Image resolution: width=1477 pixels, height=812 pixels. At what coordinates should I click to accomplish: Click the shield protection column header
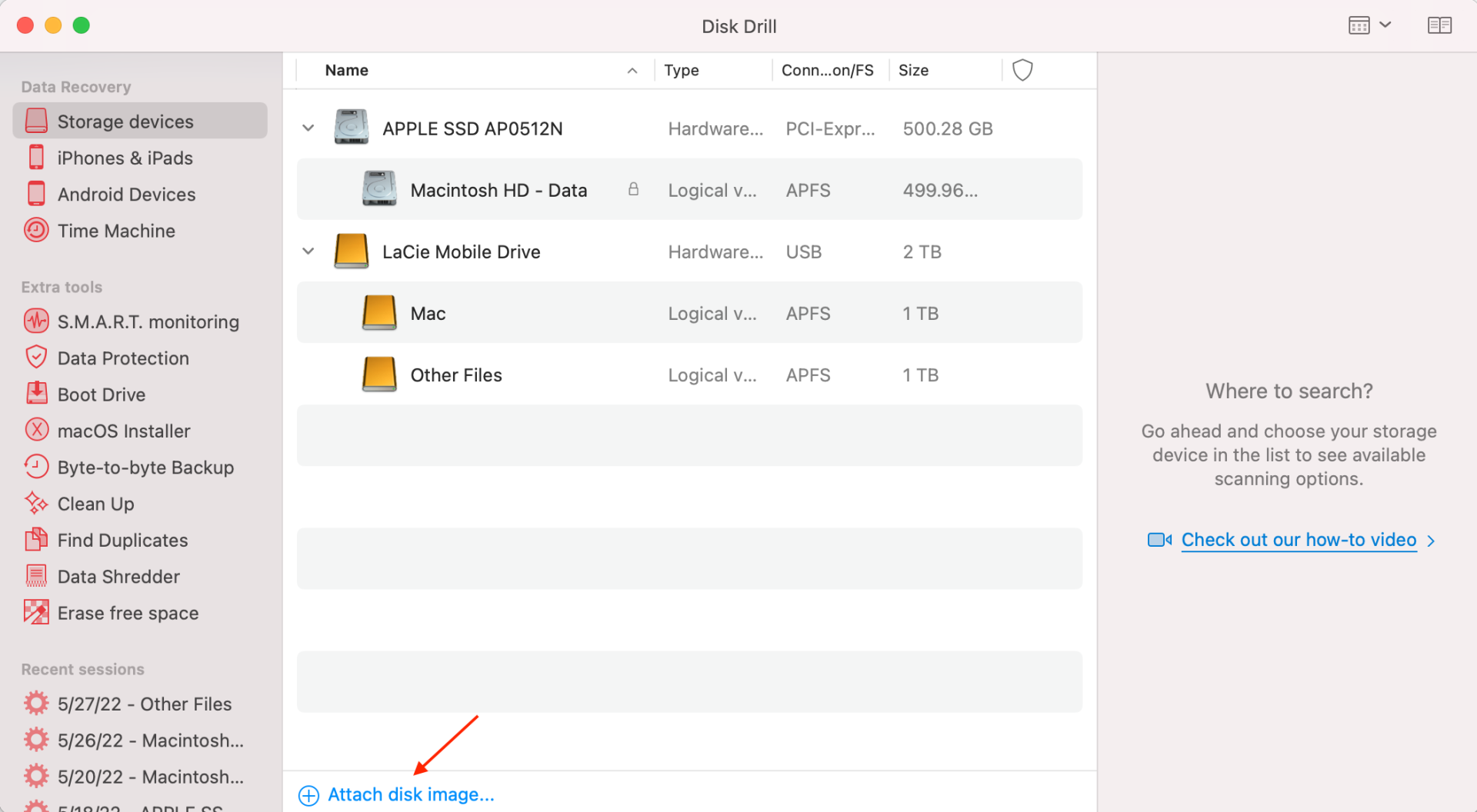1022,70
